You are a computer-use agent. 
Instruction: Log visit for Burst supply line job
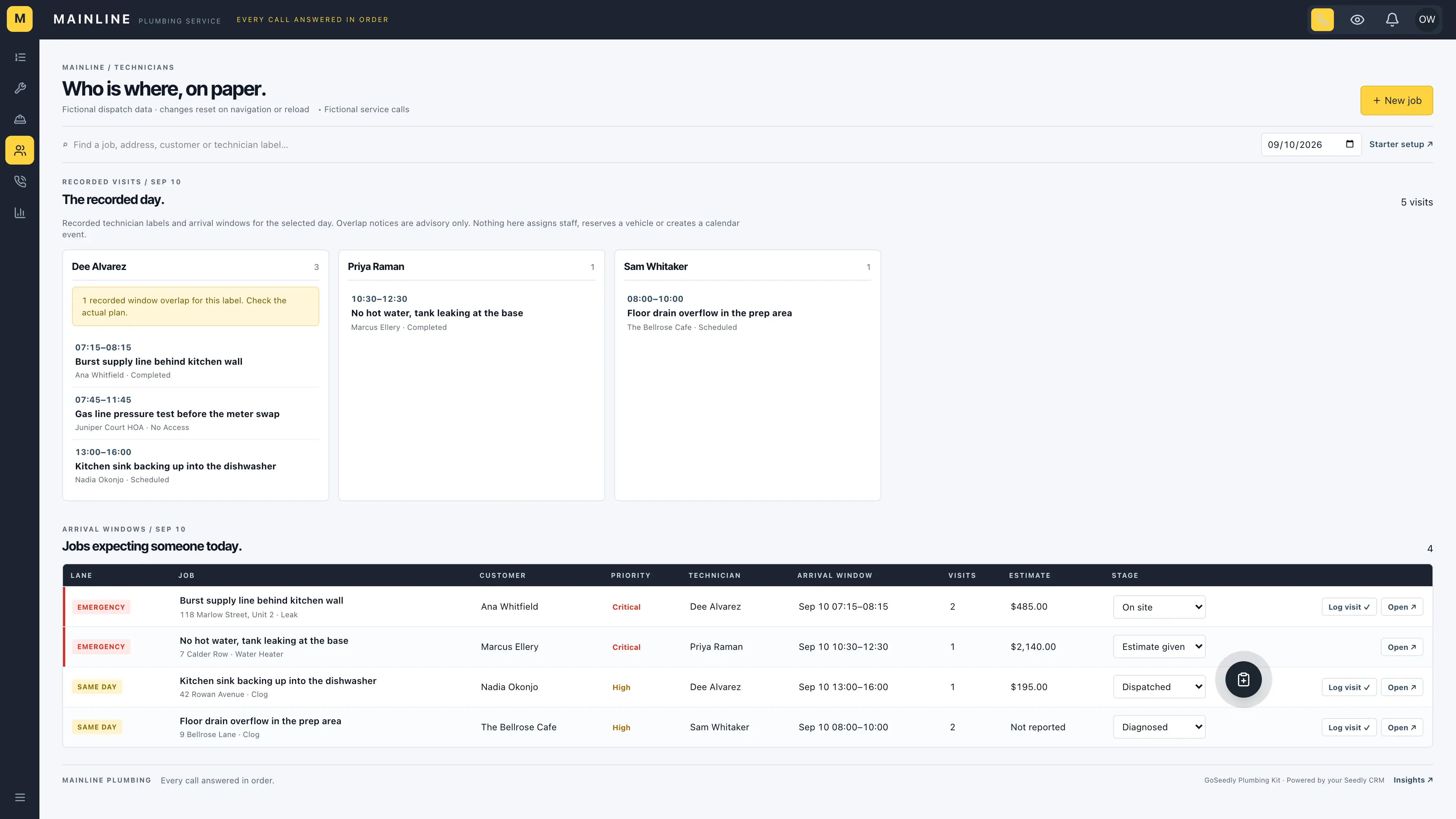(1349, 607)
